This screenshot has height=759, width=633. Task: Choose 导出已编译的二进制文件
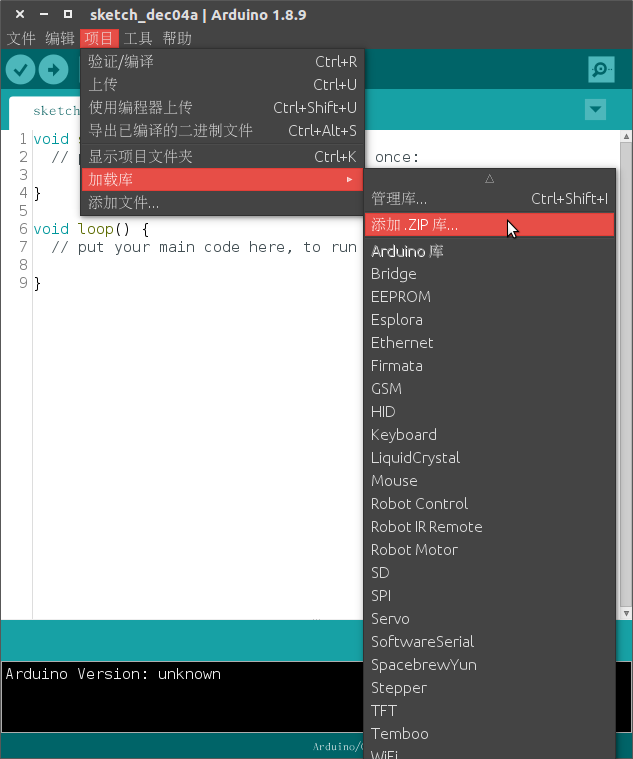pyautogui.click(x=222, y=130)
